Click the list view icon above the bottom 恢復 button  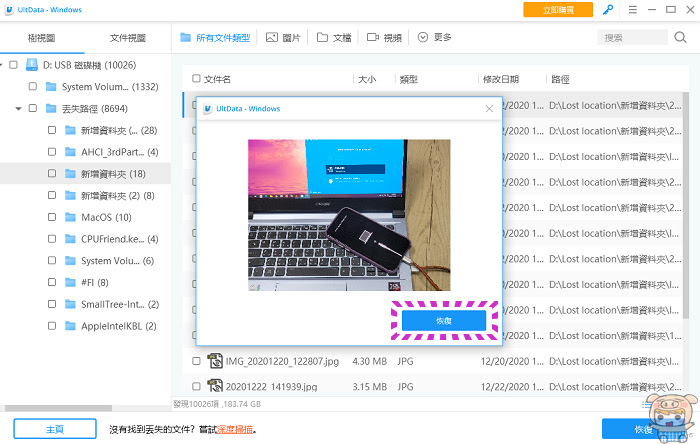646,405
